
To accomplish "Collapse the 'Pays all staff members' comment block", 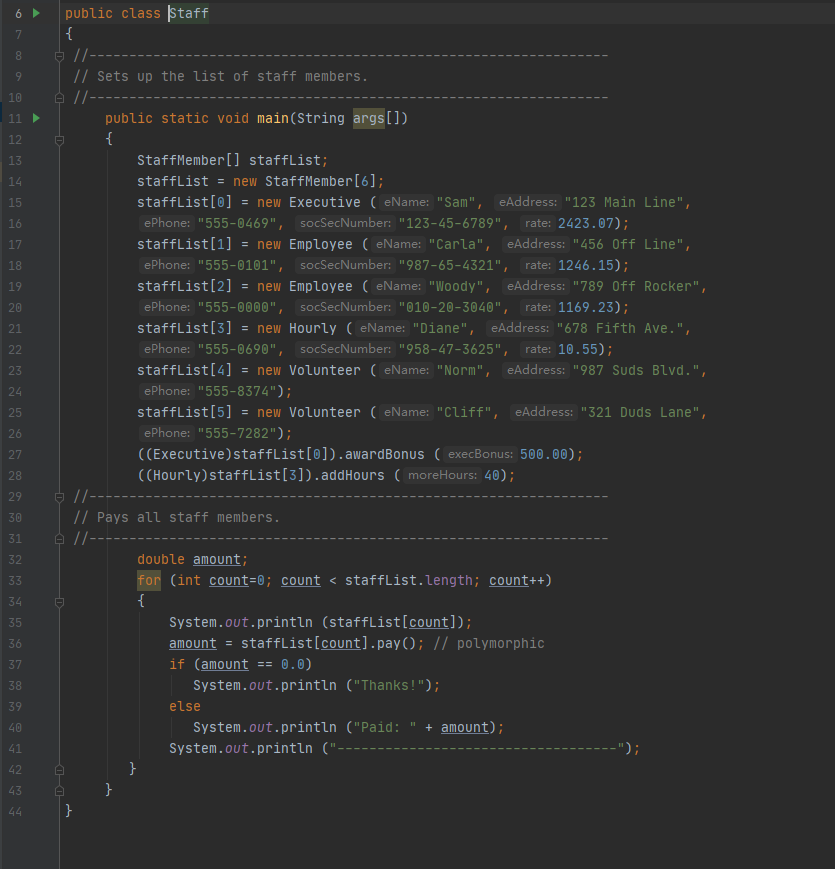I will click(x=59, y=496).
